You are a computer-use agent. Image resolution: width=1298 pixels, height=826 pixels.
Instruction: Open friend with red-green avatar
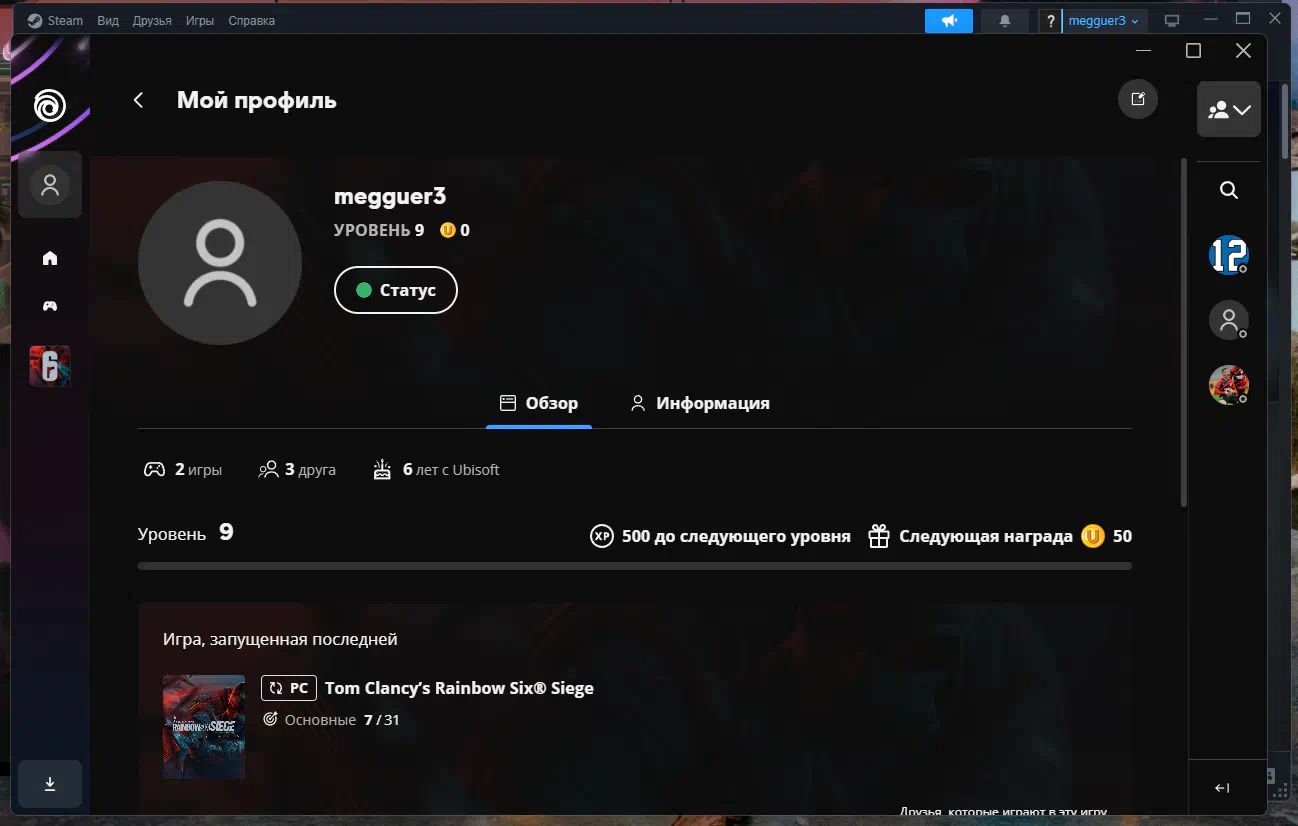(1229, 385)
